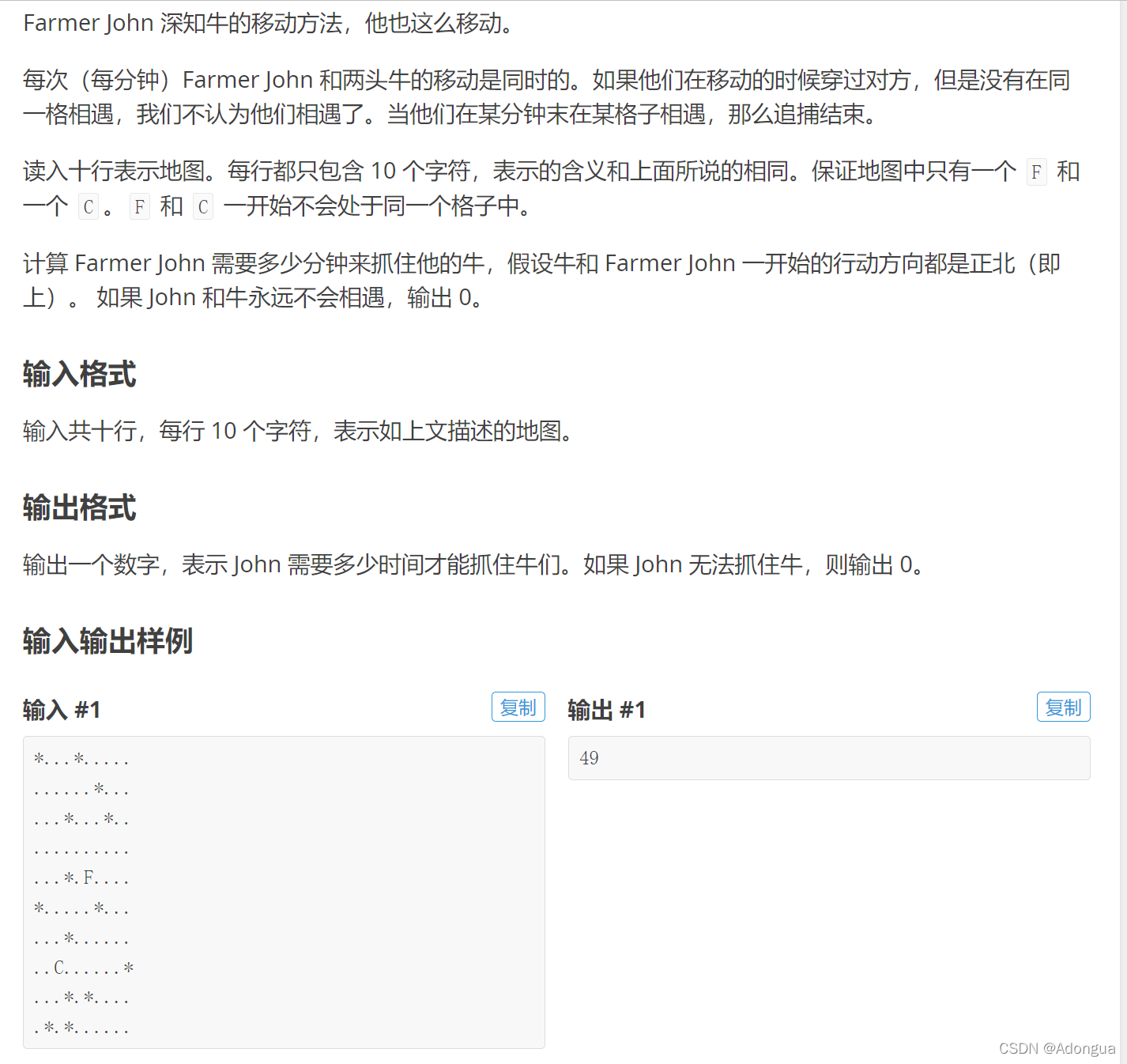
Task: Click the sentence 输出一个数字，表示 John
Action: point(474,564)
